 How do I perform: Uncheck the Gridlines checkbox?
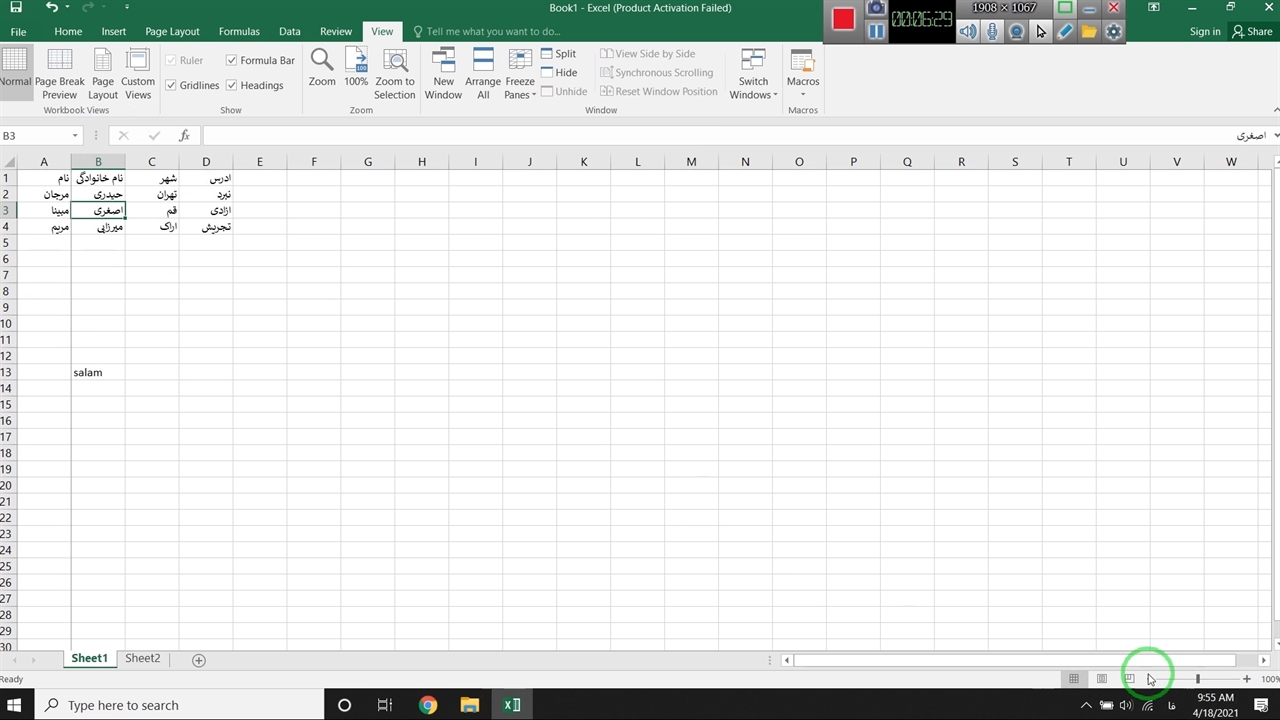(x=171, y=86)
